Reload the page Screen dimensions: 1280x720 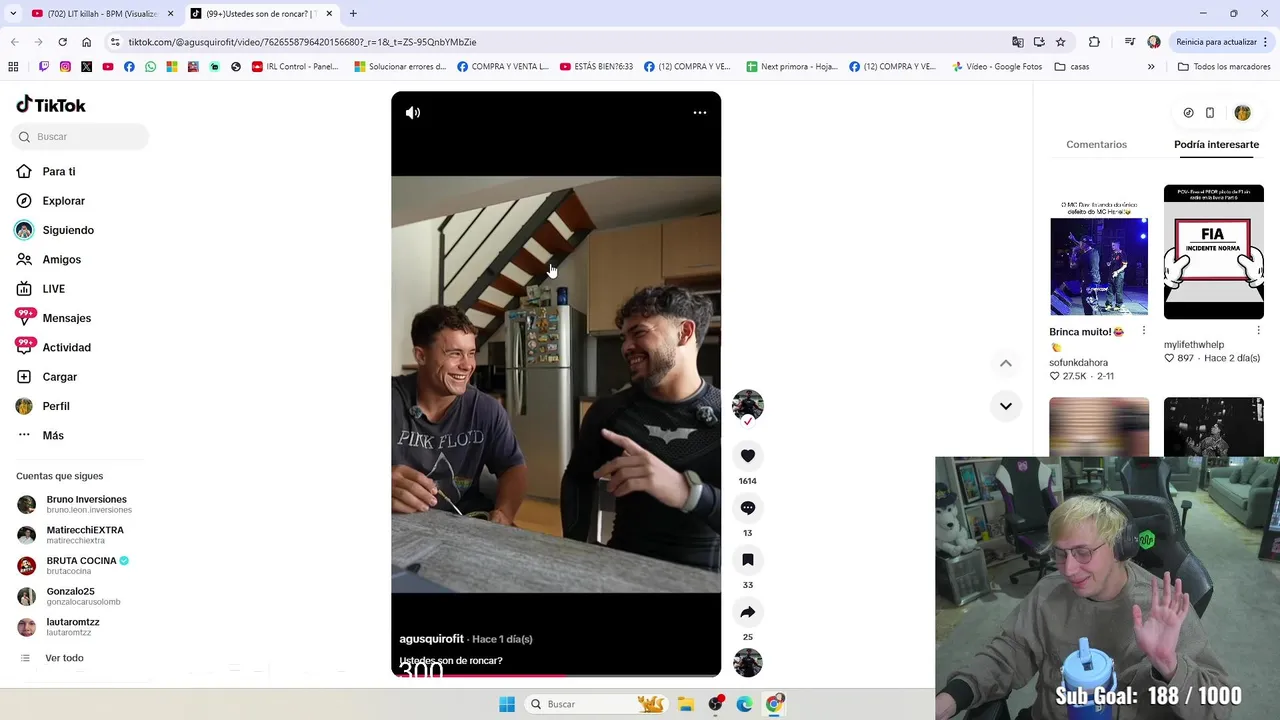point(62,42)
